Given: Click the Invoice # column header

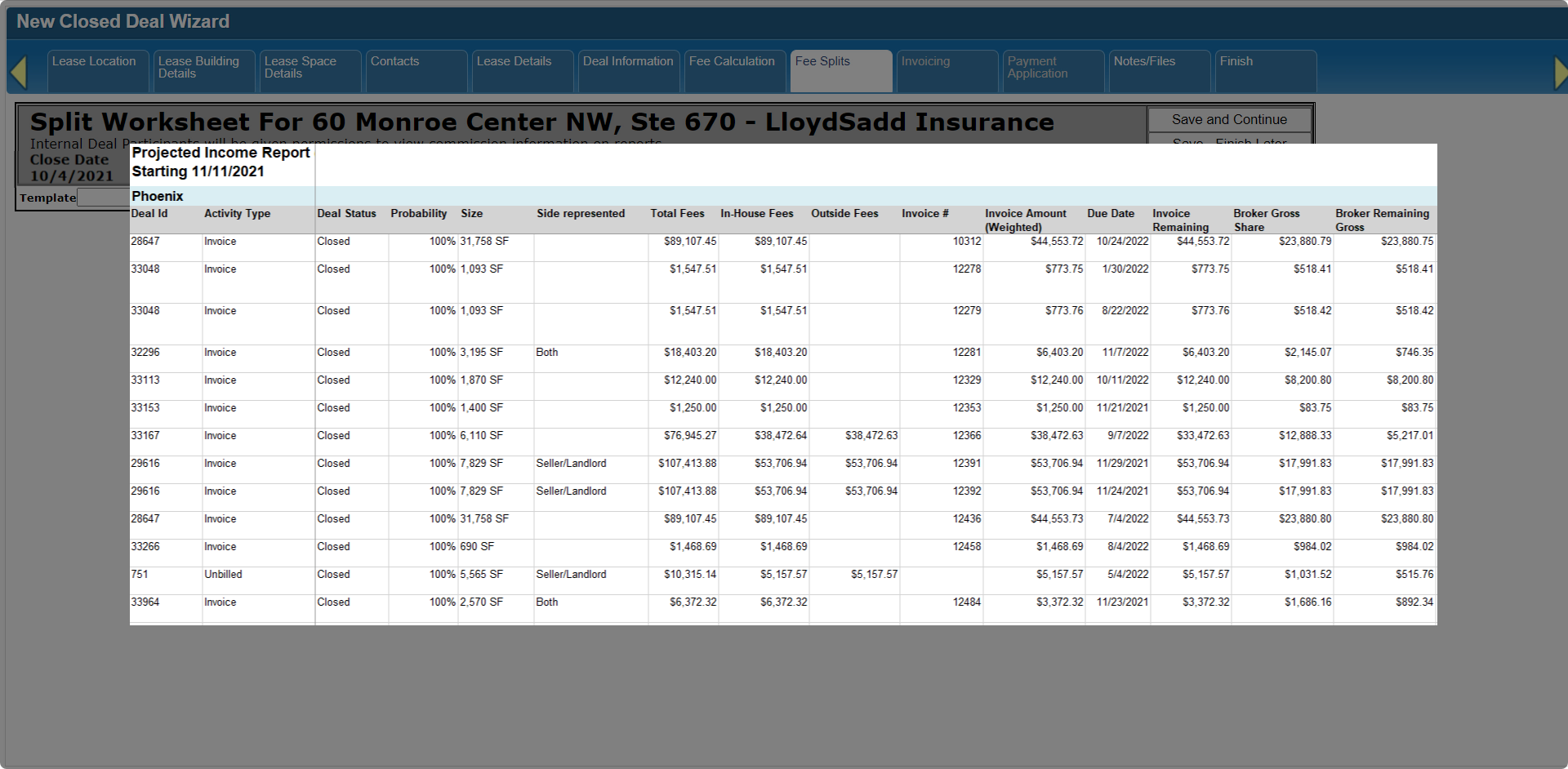Looking at the screenshot, I should [924, 214].
